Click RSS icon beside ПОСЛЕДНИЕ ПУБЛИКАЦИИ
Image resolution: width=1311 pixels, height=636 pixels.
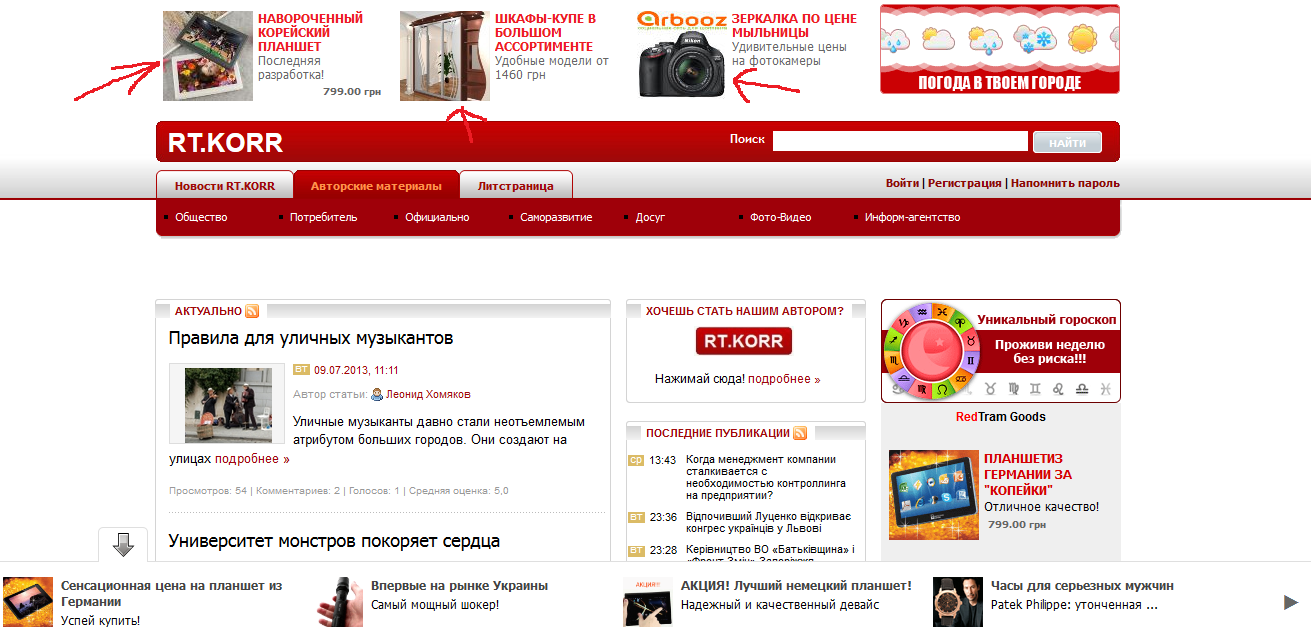(x=799, y=433)
